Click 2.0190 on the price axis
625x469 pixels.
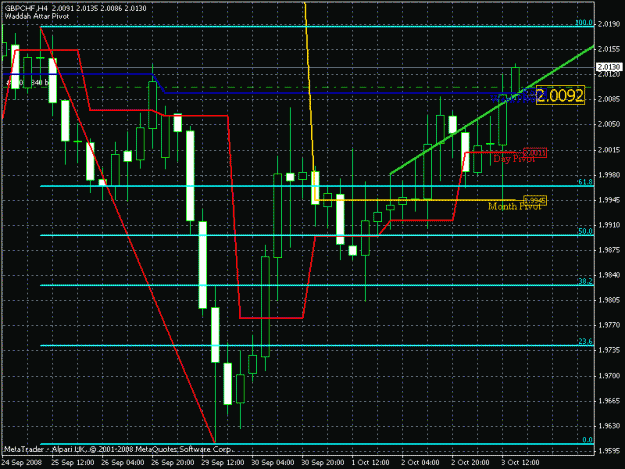(609, 25)
